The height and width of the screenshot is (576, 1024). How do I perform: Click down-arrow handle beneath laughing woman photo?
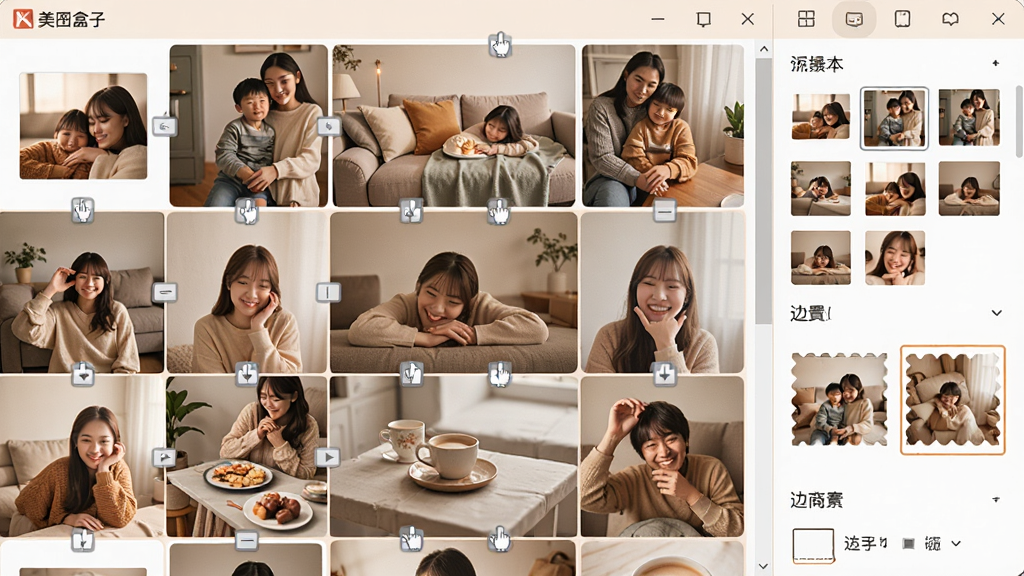[x=664, y=374]
